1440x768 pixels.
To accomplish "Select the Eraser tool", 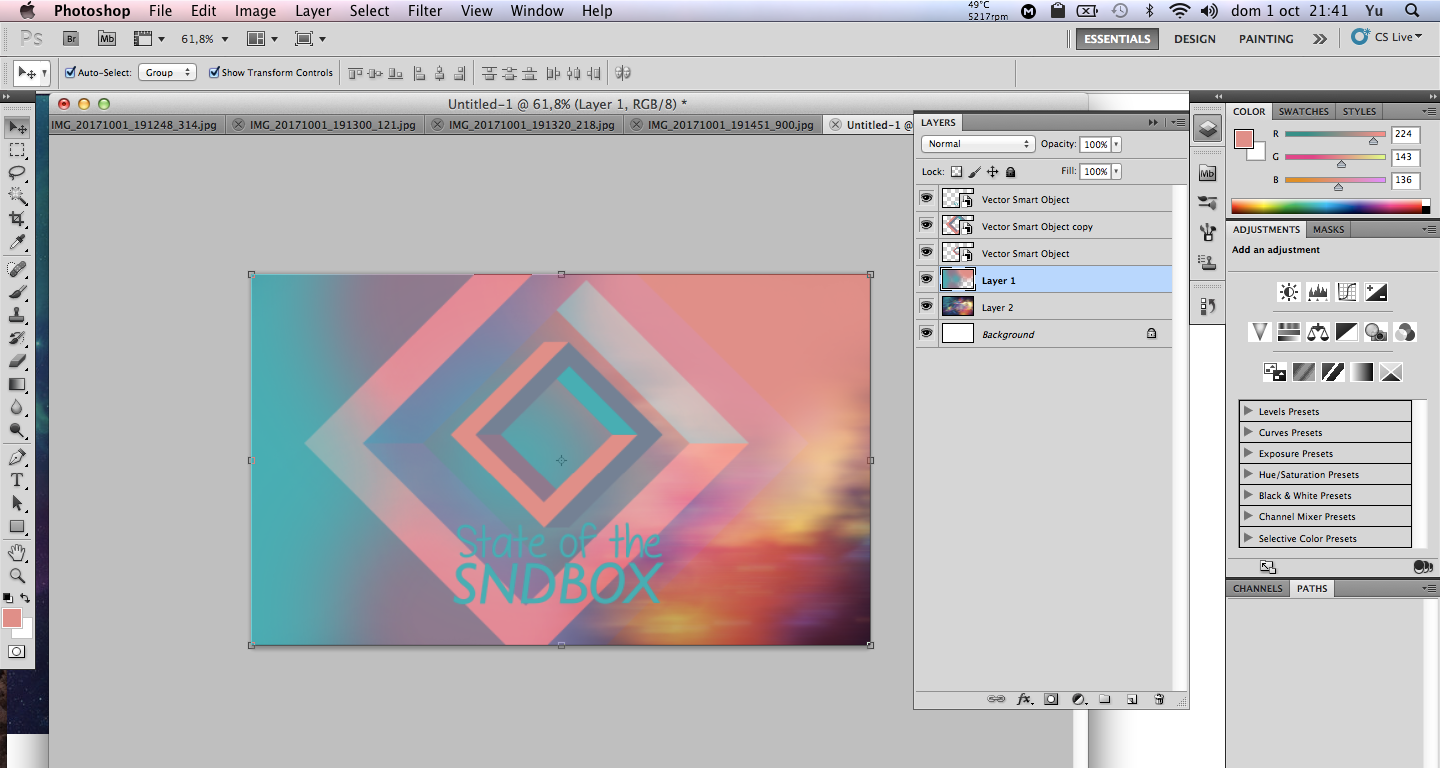I will (17, 361).
